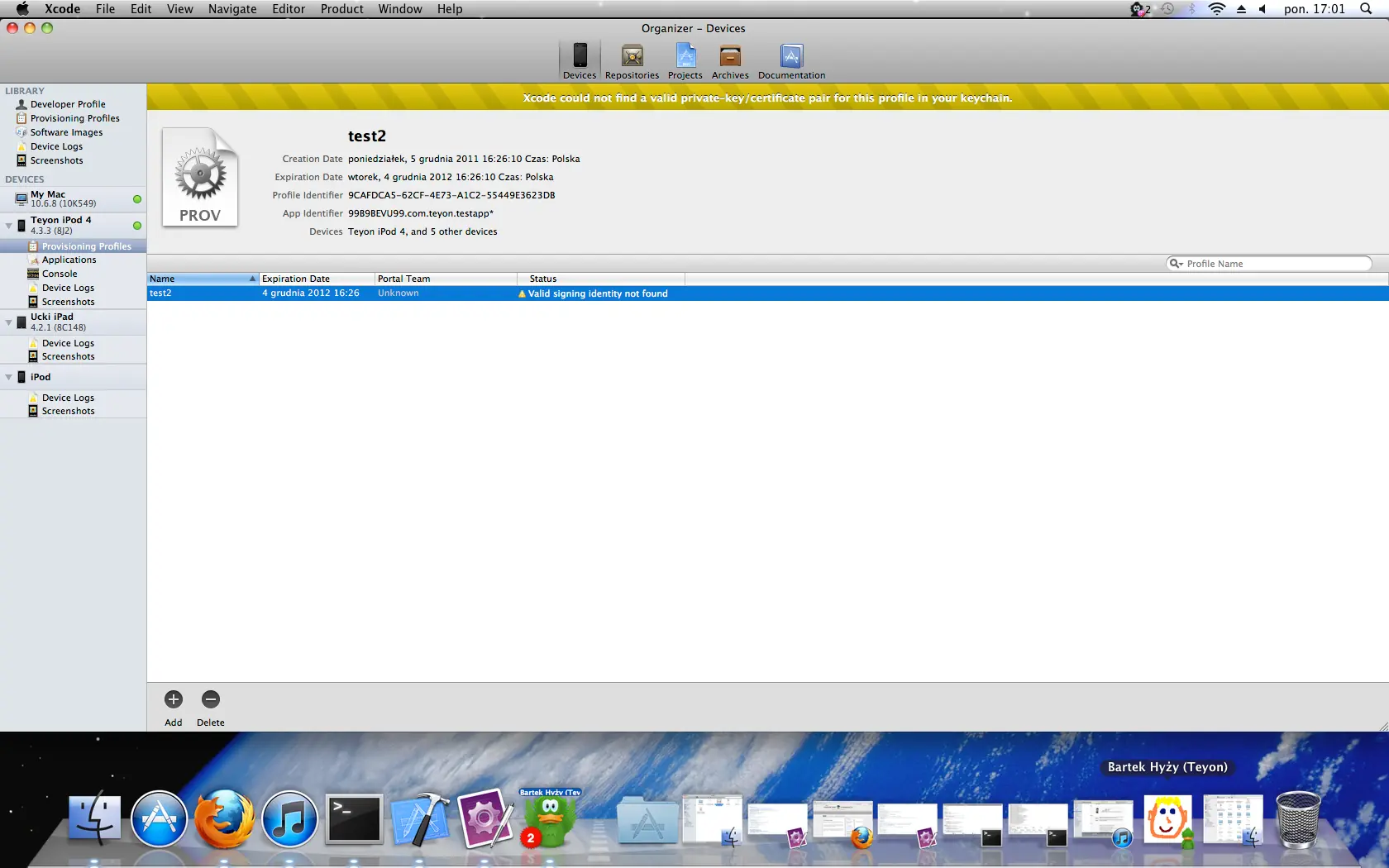
Task: Delete the selected provisioning profile
Action: 211,700
